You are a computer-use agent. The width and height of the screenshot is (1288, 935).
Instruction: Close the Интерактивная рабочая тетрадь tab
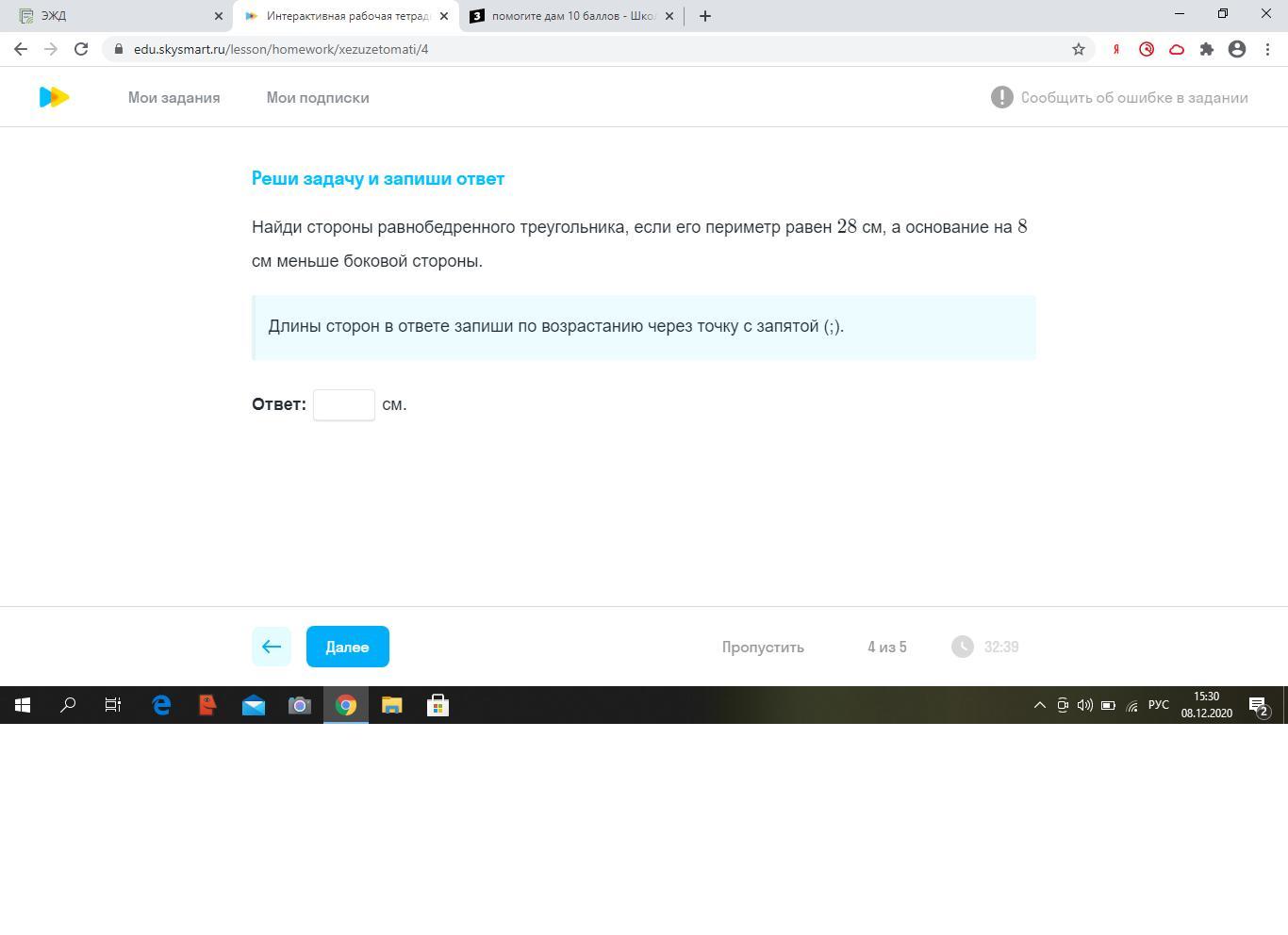coord(444,16)
